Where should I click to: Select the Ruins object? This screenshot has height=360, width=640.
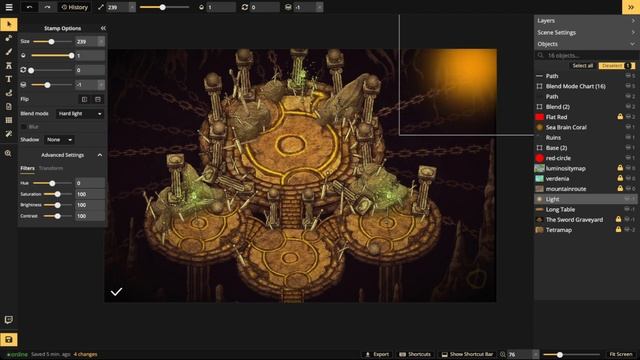(x=587, y=138)
